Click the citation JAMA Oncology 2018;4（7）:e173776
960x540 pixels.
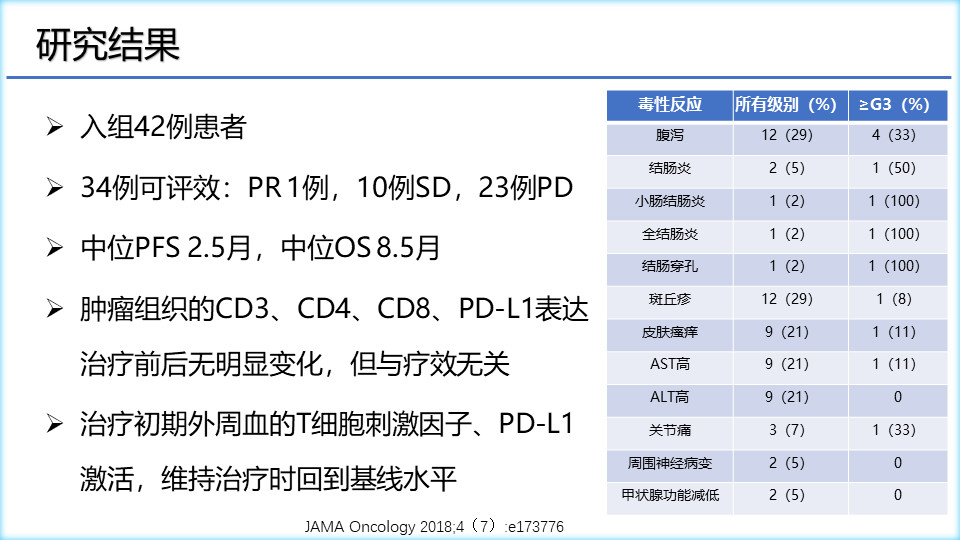(x=434, y=526)
